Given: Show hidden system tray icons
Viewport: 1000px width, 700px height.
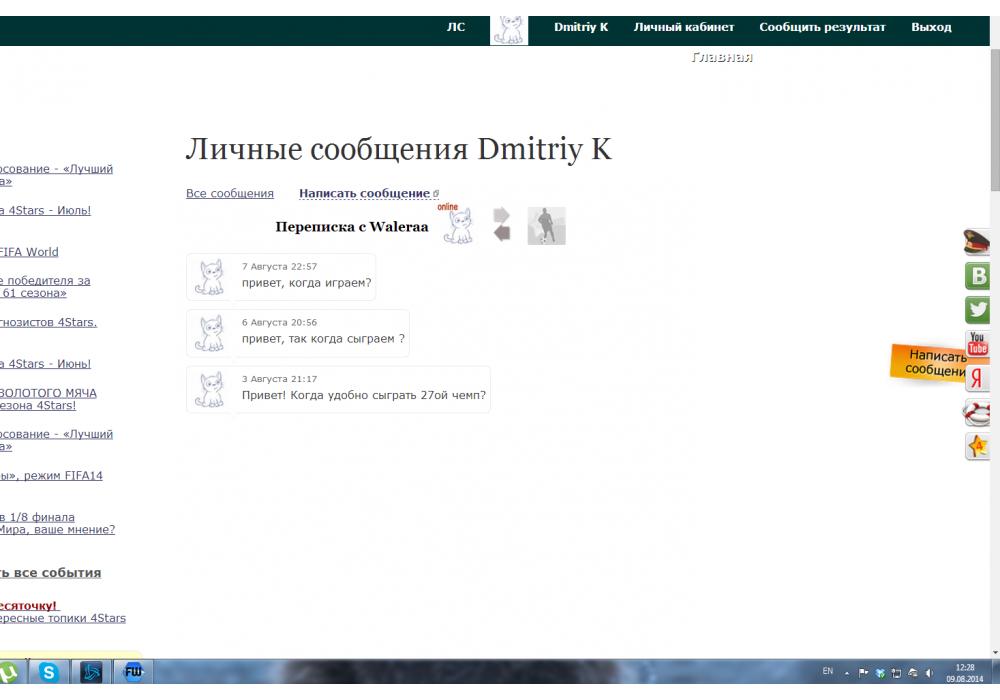Looking at the screenshot, I should click(847, 672).
